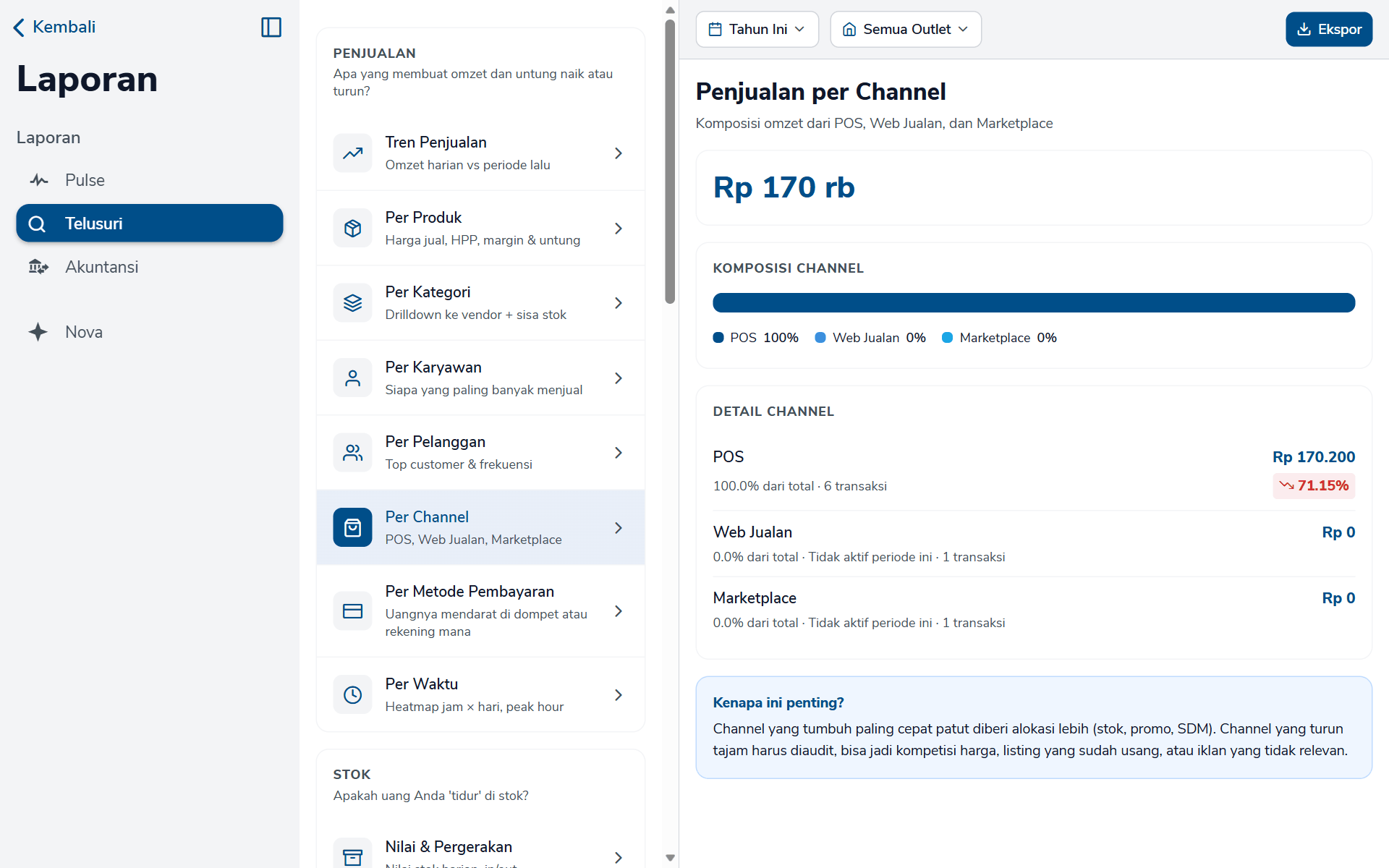Open the Semua Outlet dropdown arrow
1389x868 pixels.
coord(963,30)
